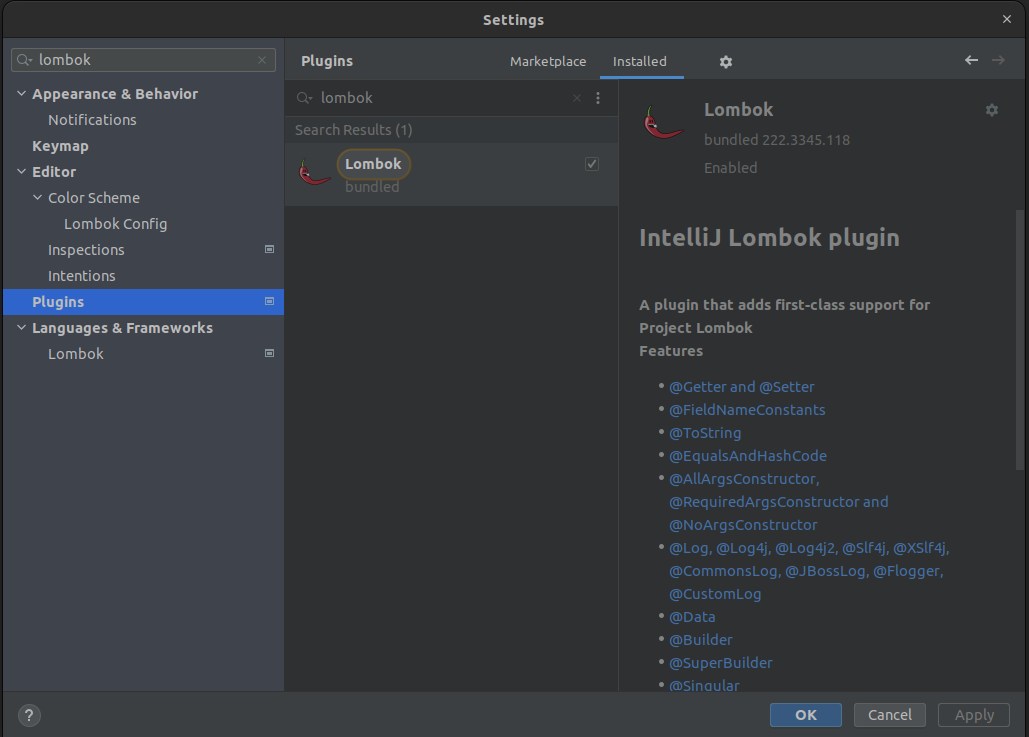Click Lombok chili icon in results list
The image size is (1029, 737).
pyautogui.click(x=314, y=173)
